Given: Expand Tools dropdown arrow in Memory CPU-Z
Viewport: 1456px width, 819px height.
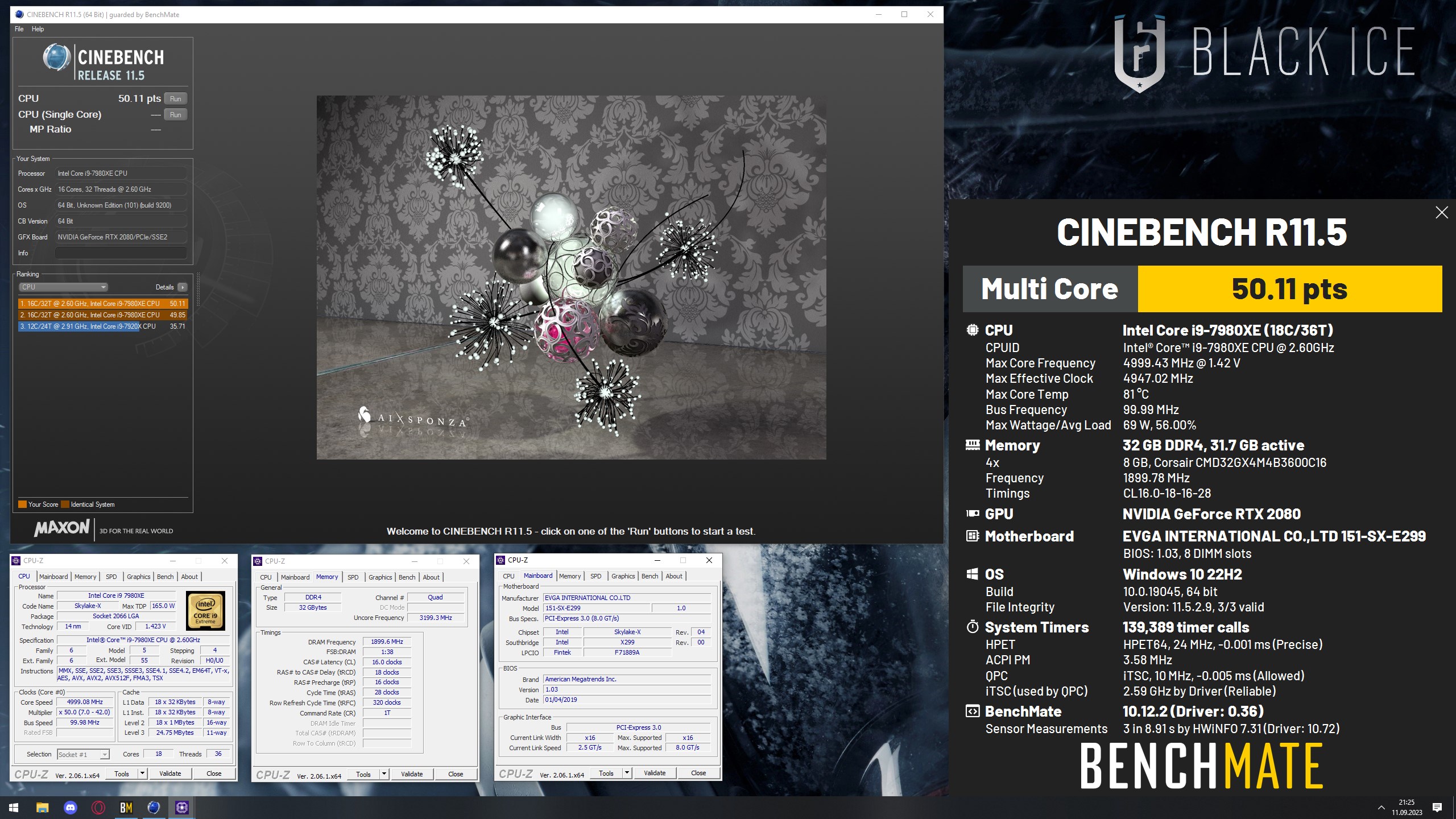Looking at the screenshot, I should tap(384, 774).
